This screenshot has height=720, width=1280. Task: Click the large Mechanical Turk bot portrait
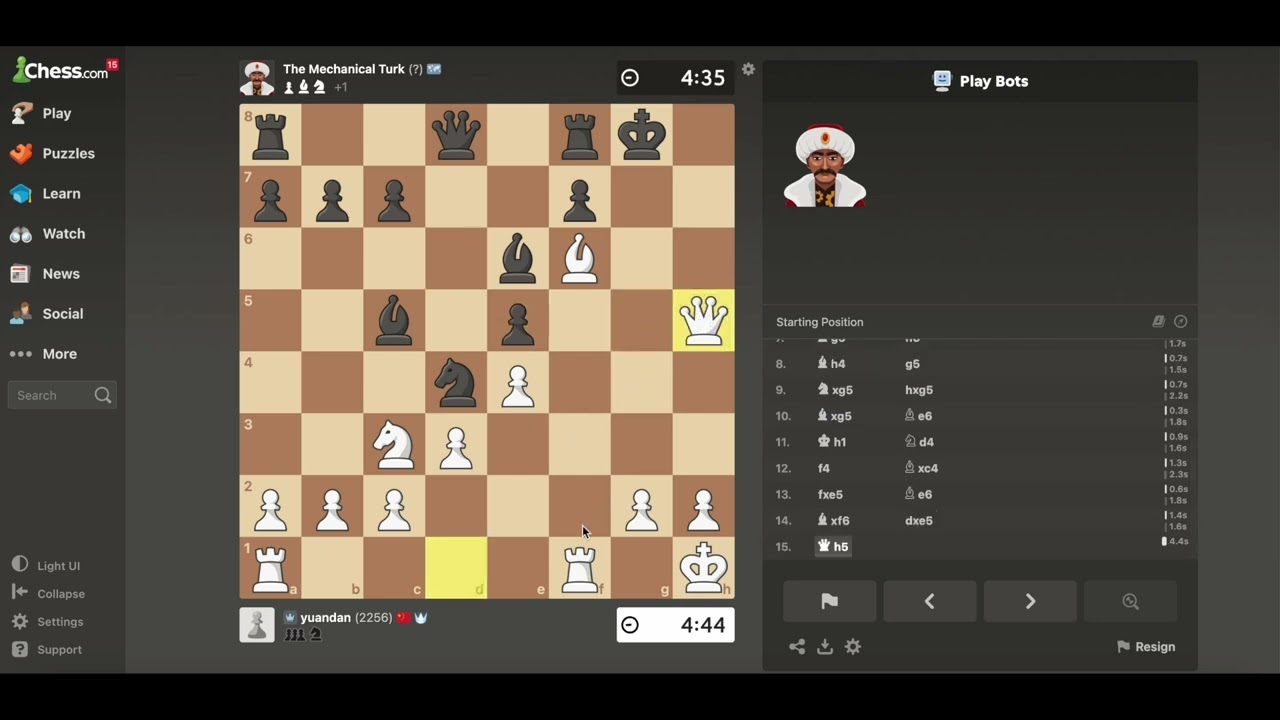click(x=825, y=167)
